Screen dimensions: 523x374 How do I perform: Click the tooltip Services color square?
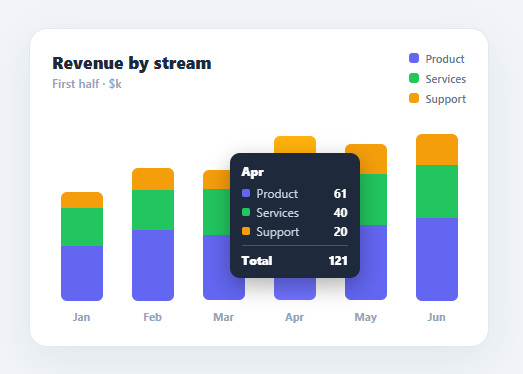246,212
